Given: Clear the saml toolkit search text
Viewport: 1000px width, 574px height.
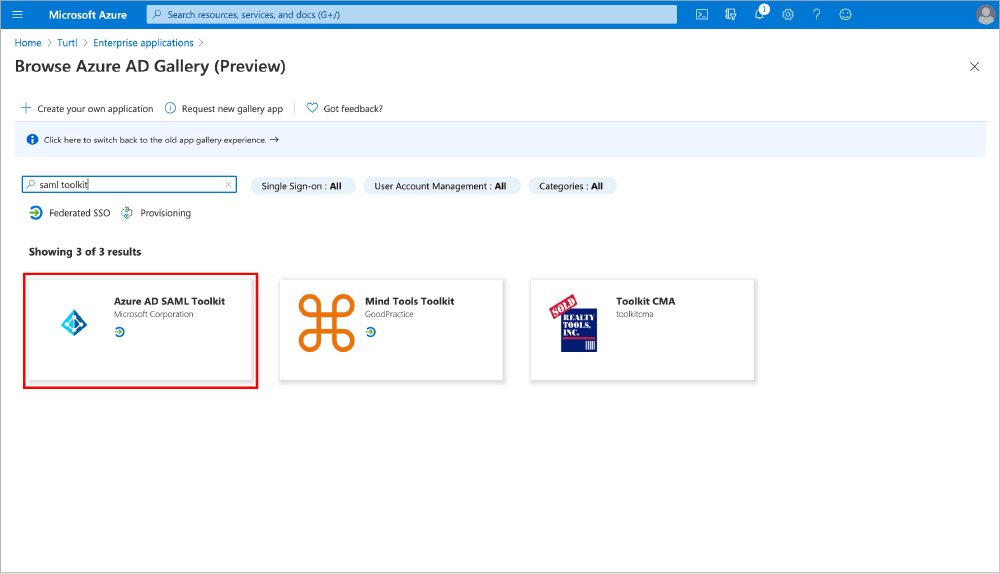Looking at the screenshot, I should (228, 185).
